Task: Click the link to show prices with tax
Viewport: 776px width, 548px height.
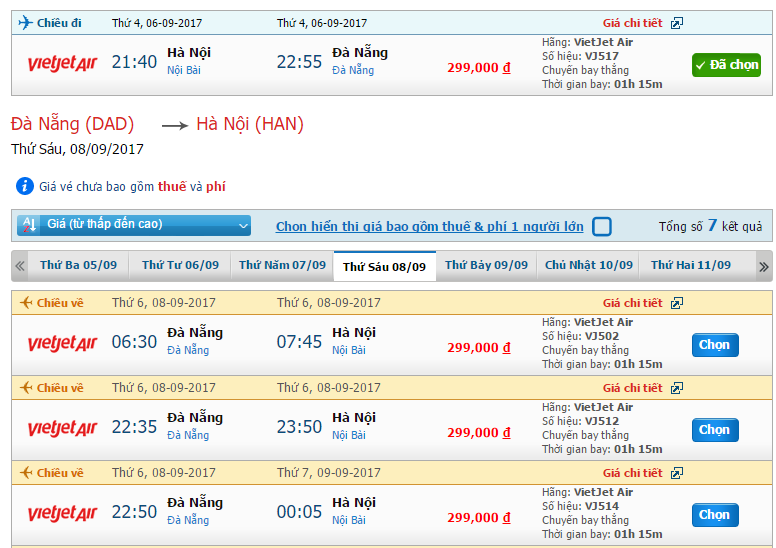Action: coord(430,227)
